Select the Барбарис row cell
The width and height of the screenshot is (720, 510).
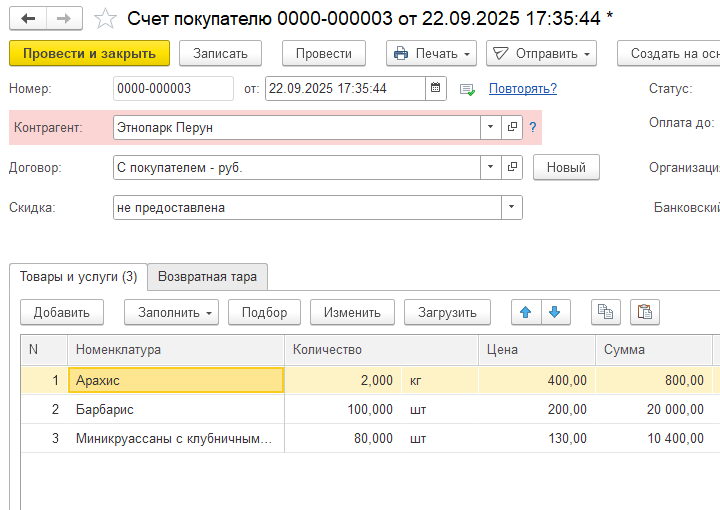[176, 409]
